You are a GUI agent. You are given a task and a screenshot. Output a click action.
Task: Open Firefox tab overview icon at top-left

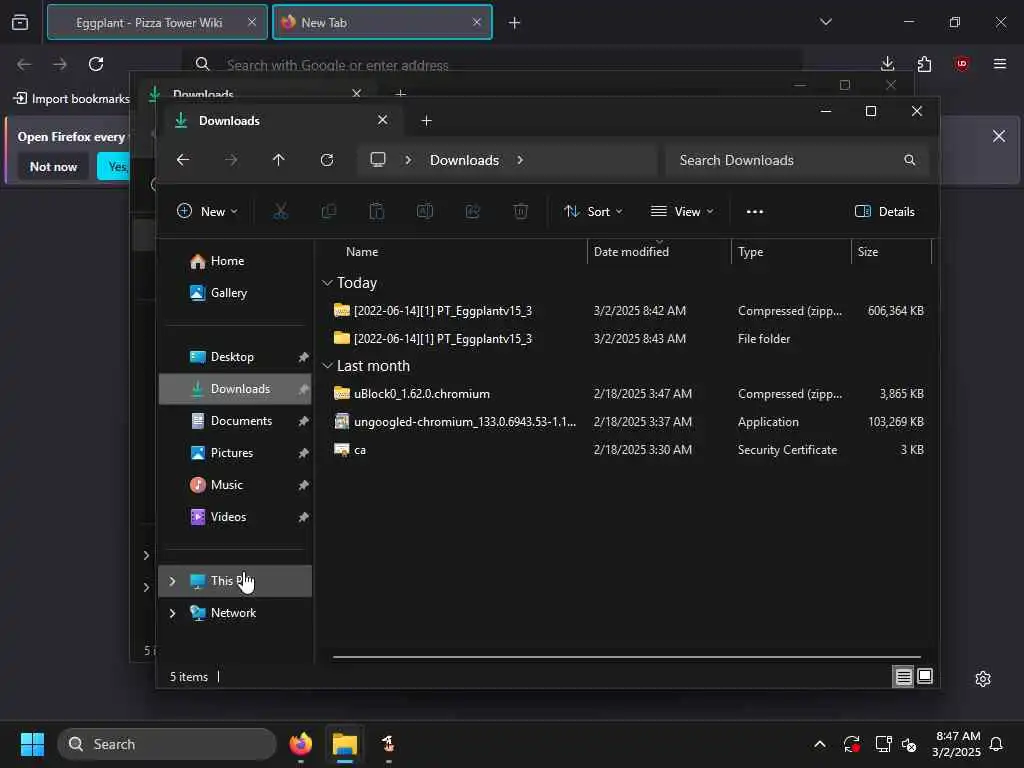click(20, 23)
